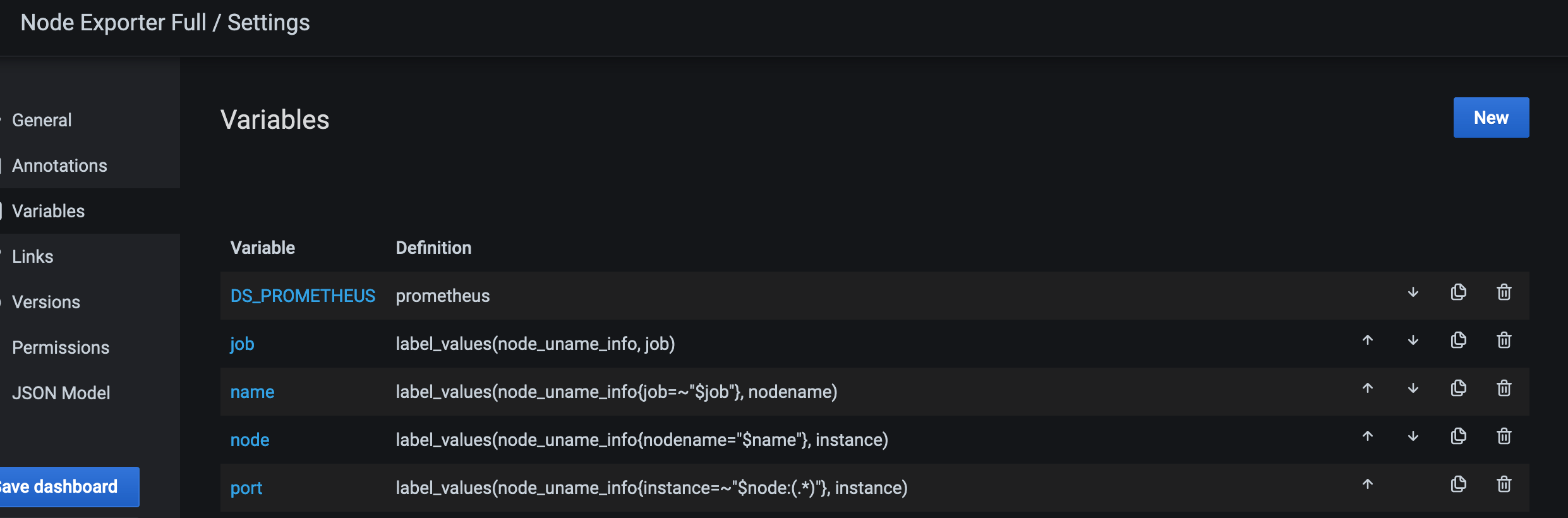The width and height of the screenshot is (1568, 518).
Task: Delete the port variable
Action: [1504, 484]
